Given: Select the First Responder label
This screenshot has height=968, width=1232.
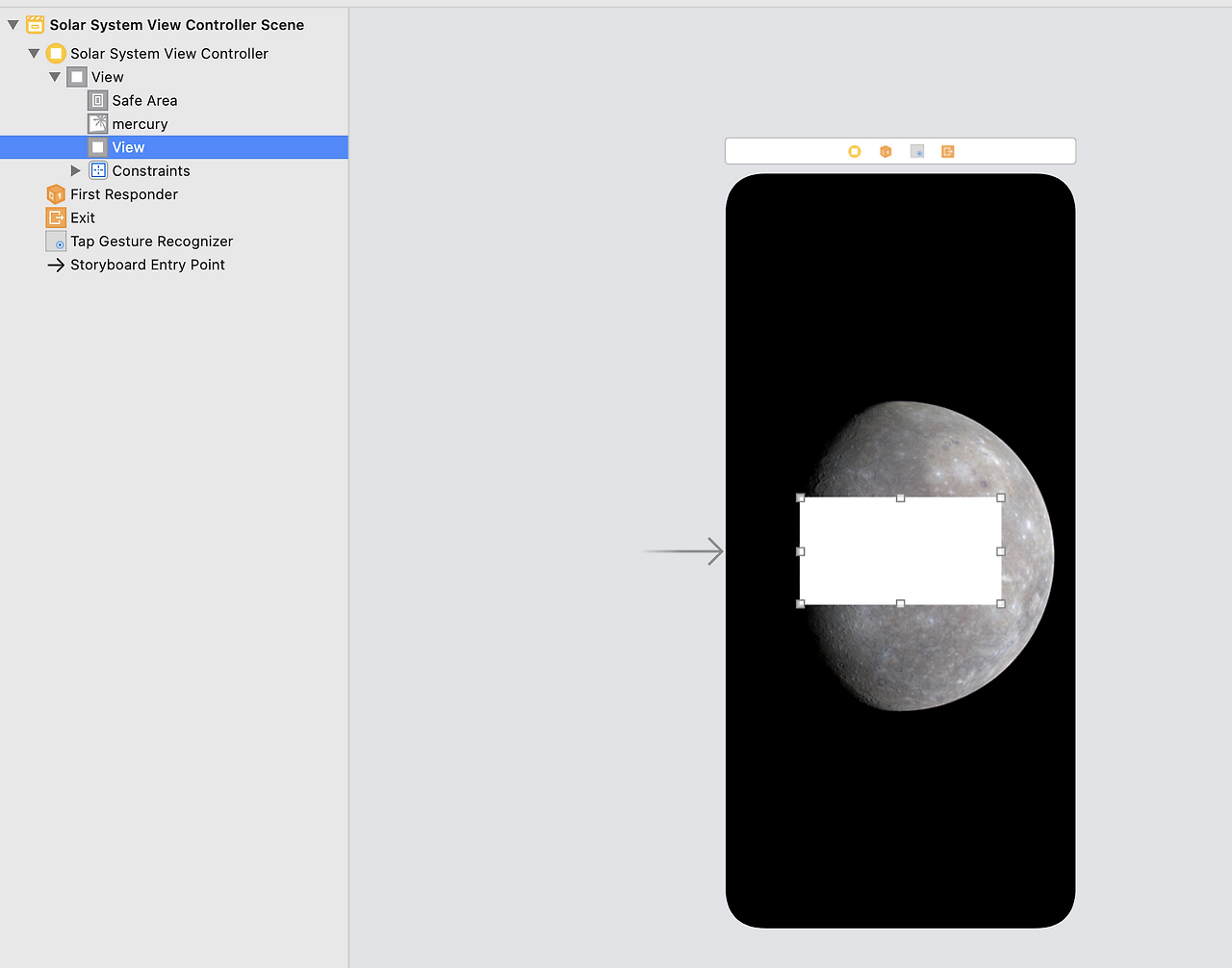Looking at the screenshot, I should click(124, 194).
